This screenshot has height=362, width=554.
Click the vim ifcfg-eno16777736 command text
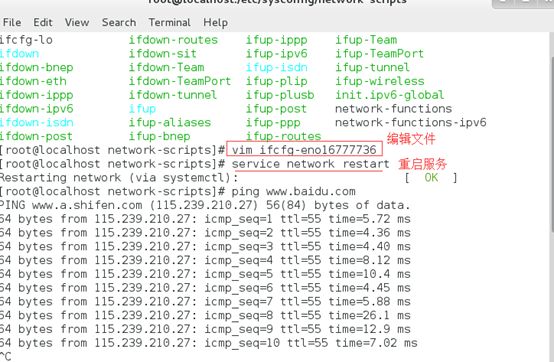[x=304, y=150]
